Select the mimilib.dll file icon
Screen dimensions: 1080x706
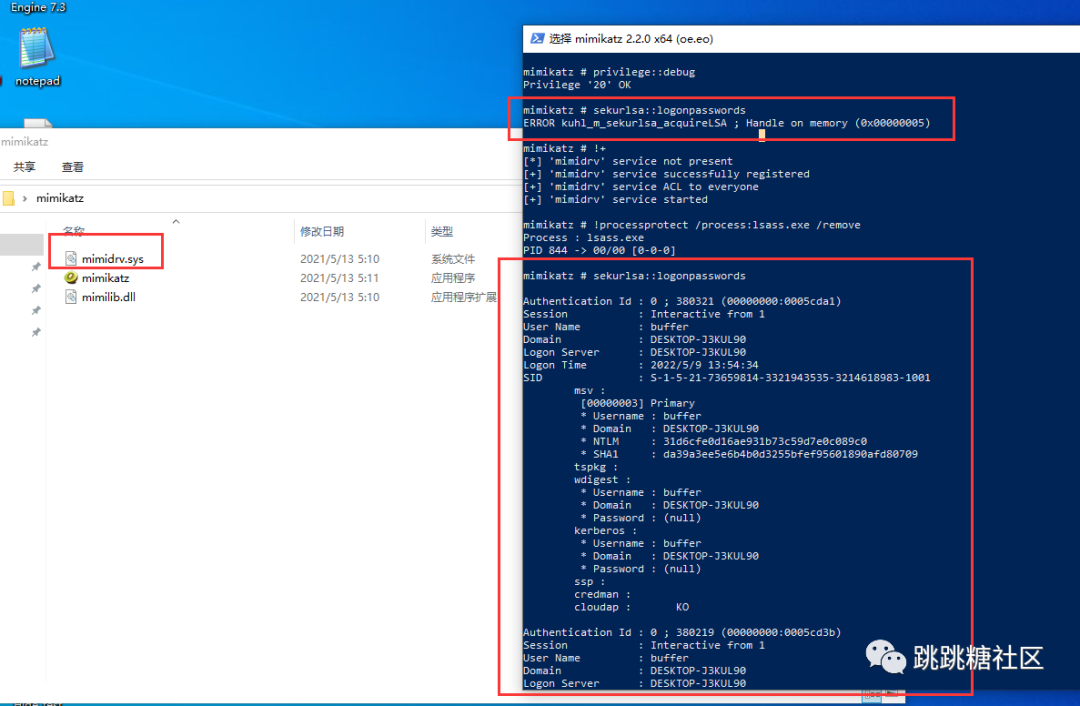[70, 297]
